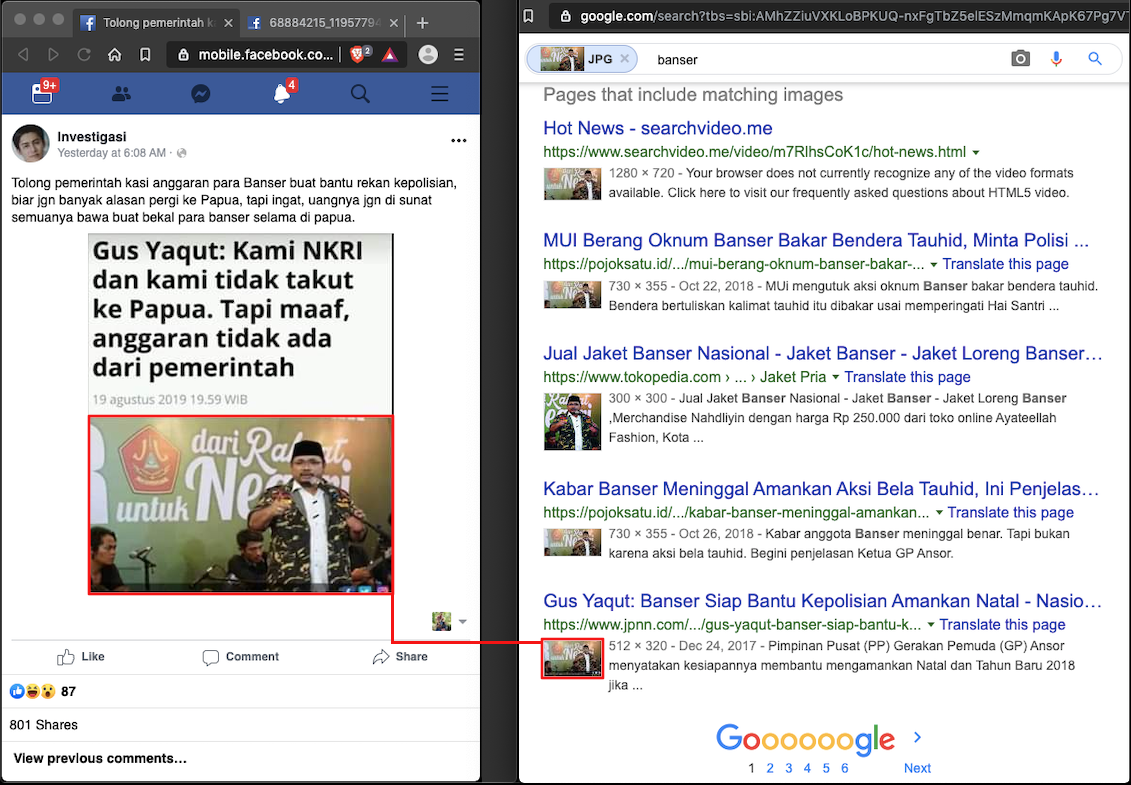
Task: Open Facebook notifications bell
Action: [x=282, y=93]
